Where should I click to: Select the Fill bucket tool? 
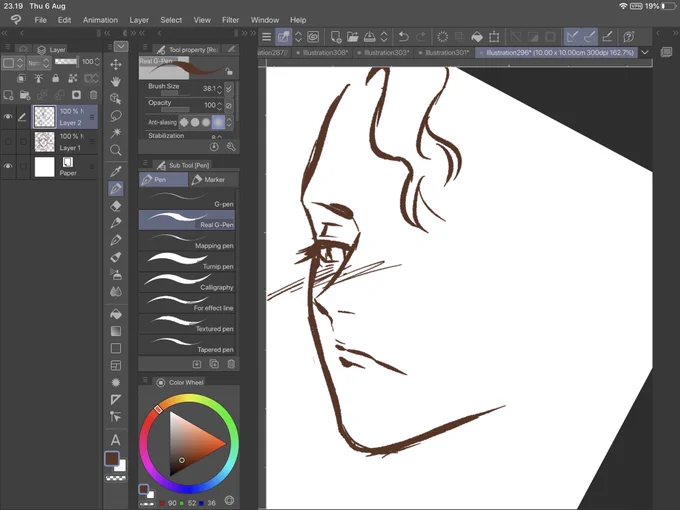[116, 314]
